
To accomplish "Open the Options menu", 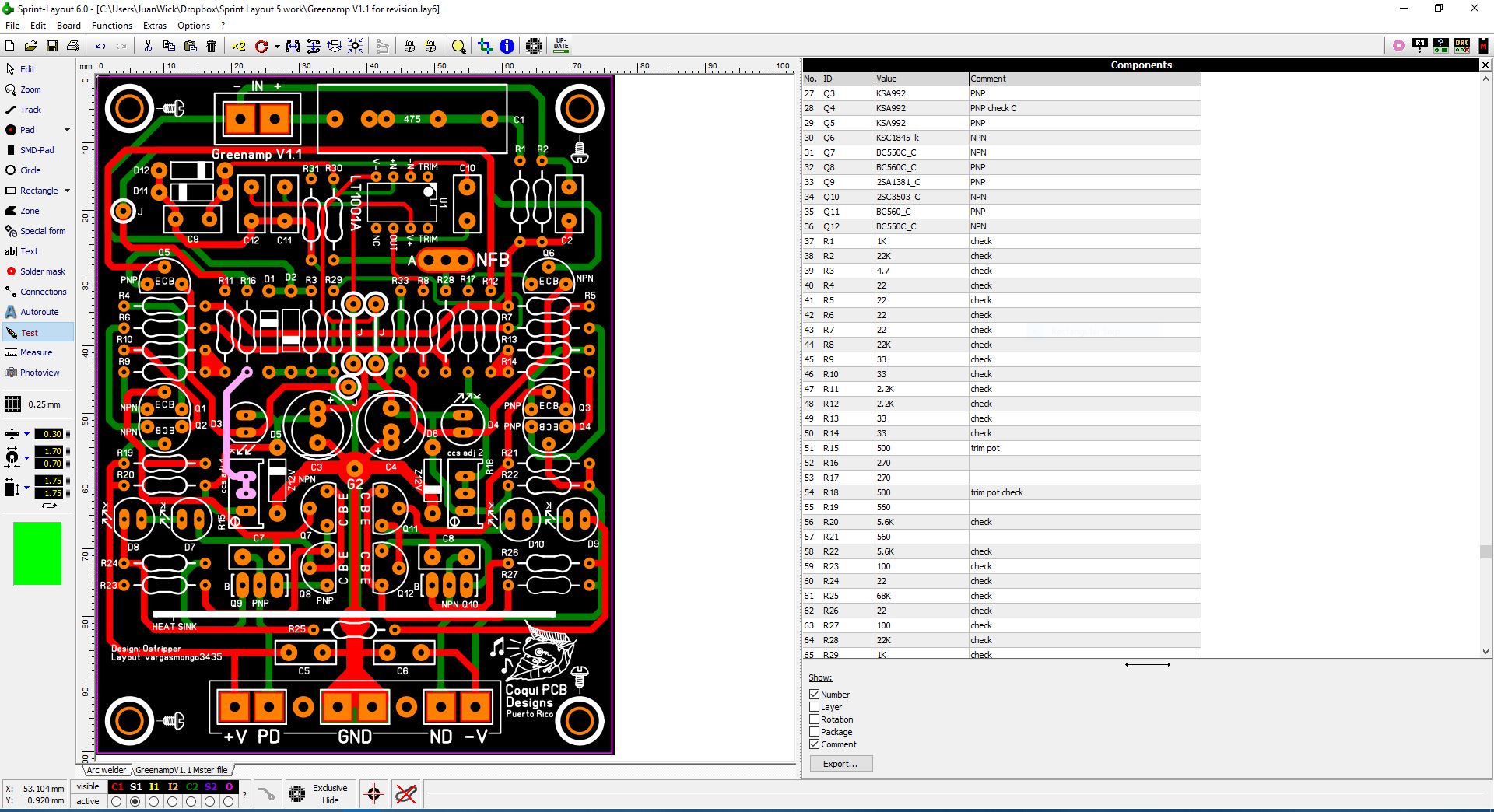I will [x=194, y=26].
